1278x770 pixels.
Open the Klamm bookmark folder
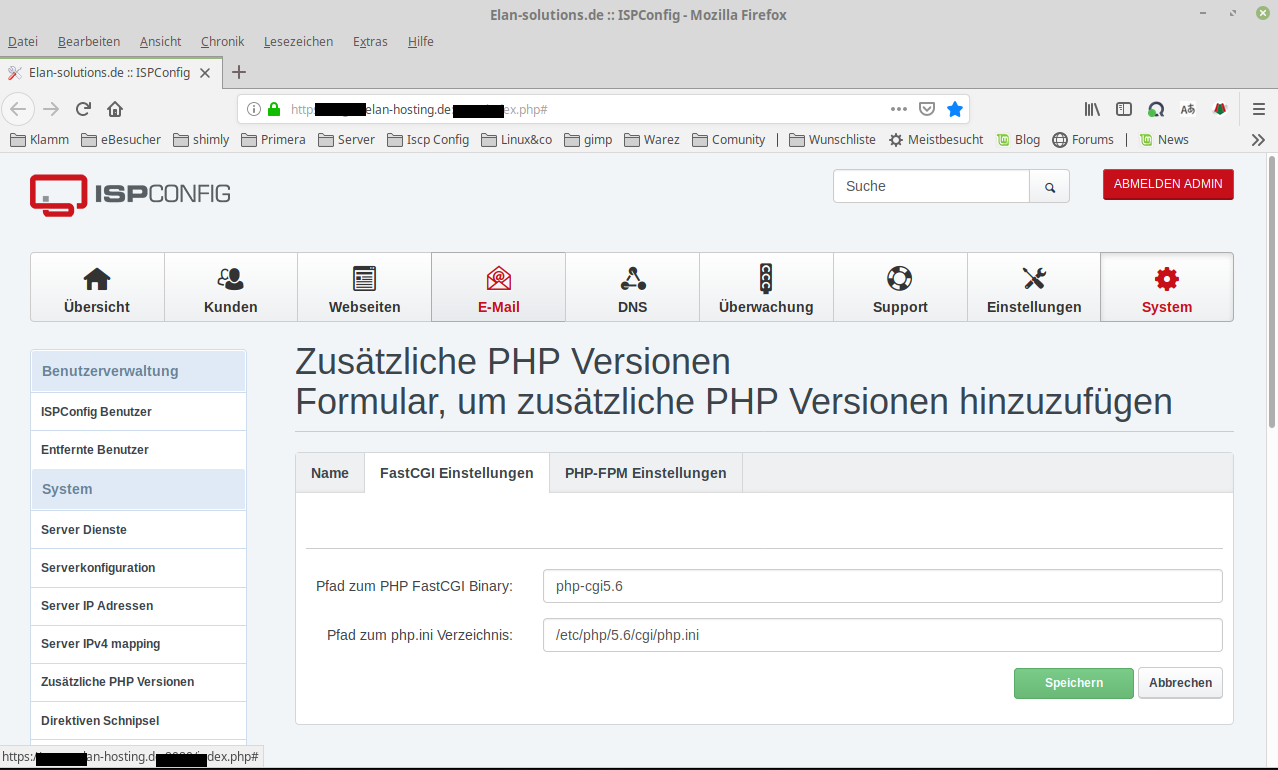tap(40, 140)
